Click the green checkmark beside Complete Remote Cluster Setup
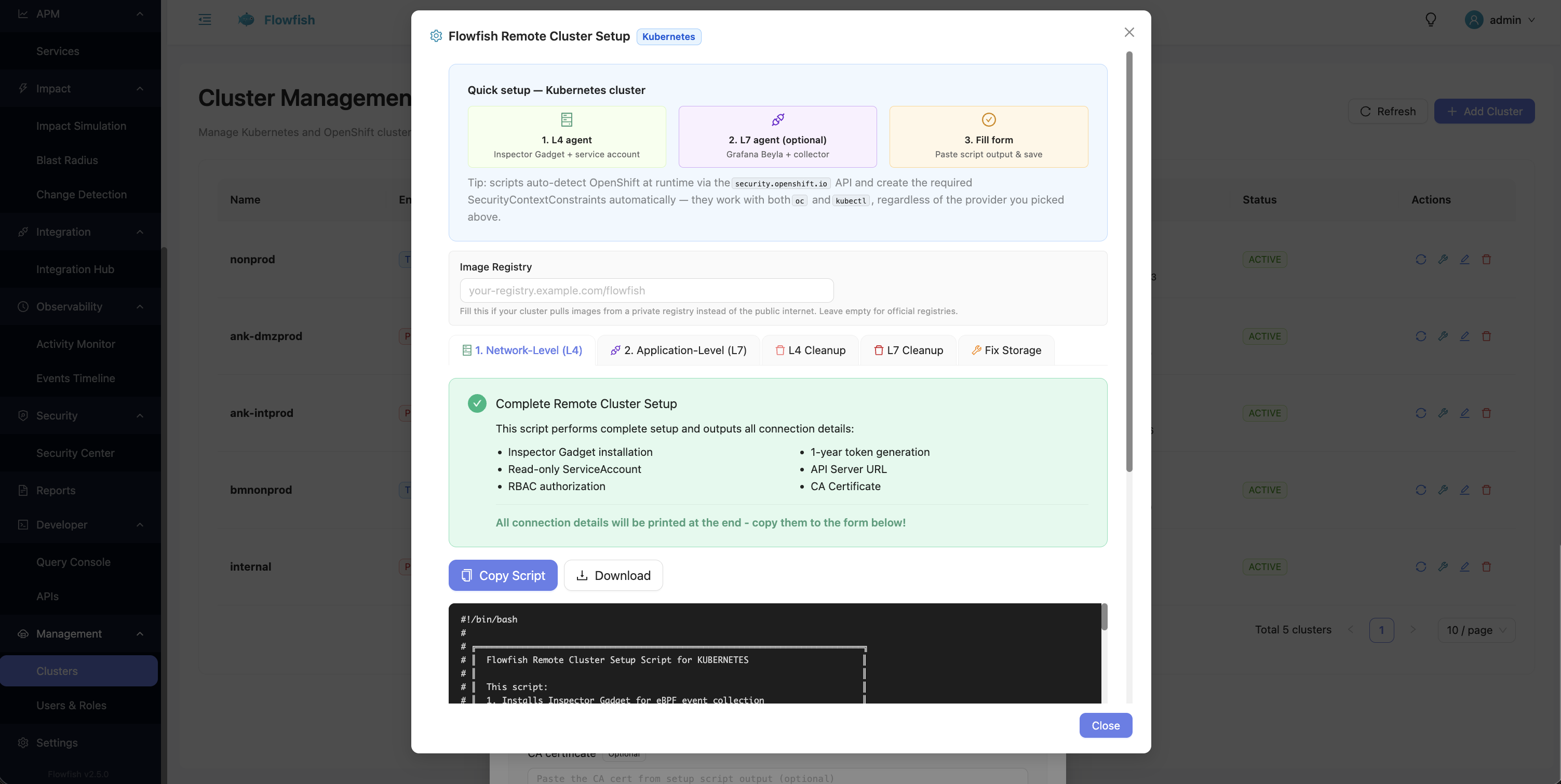1561x784 pixels. coord(477,403)
